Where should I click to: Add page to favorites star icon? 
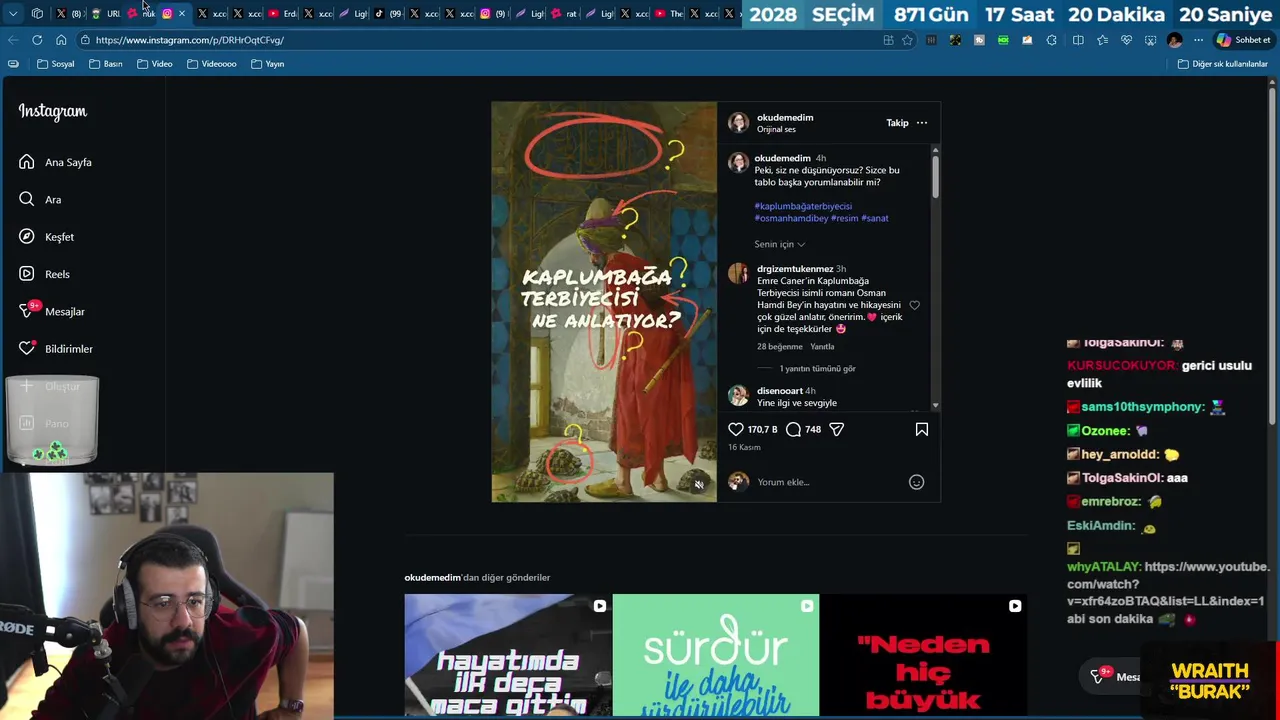pyautogui.click(x=907, y=40)
